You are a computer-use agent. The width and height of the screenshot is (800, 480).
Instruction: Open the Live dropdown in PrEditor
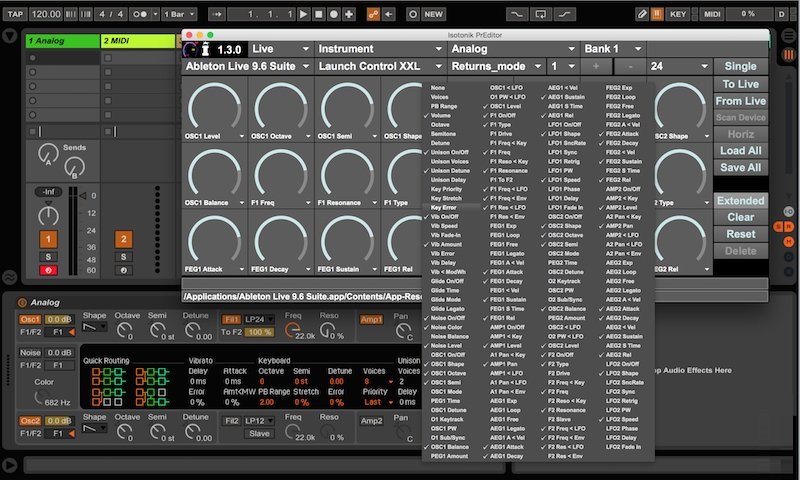pyautogui.click(x=281, y=49)
